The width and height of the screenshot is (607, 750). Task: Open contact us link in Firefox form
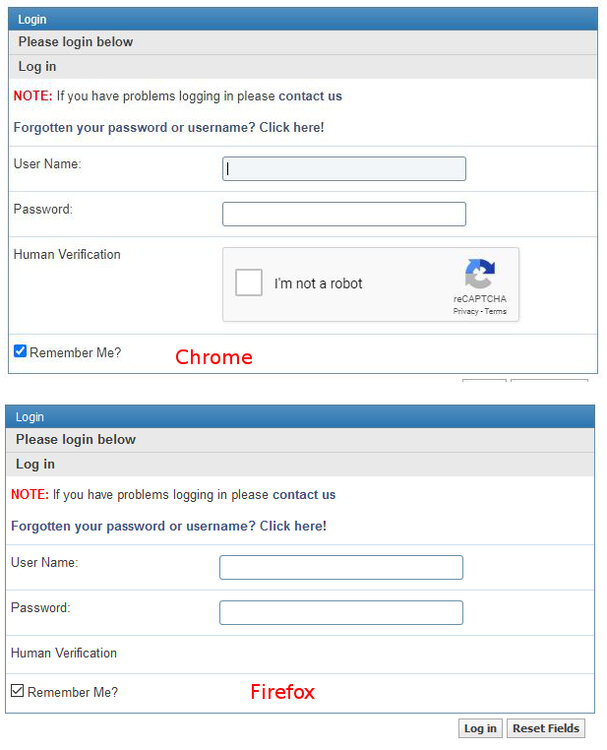coord(304,495)
